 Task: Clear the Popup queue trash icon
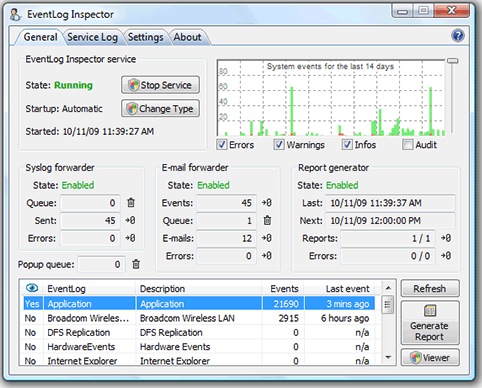136,264
